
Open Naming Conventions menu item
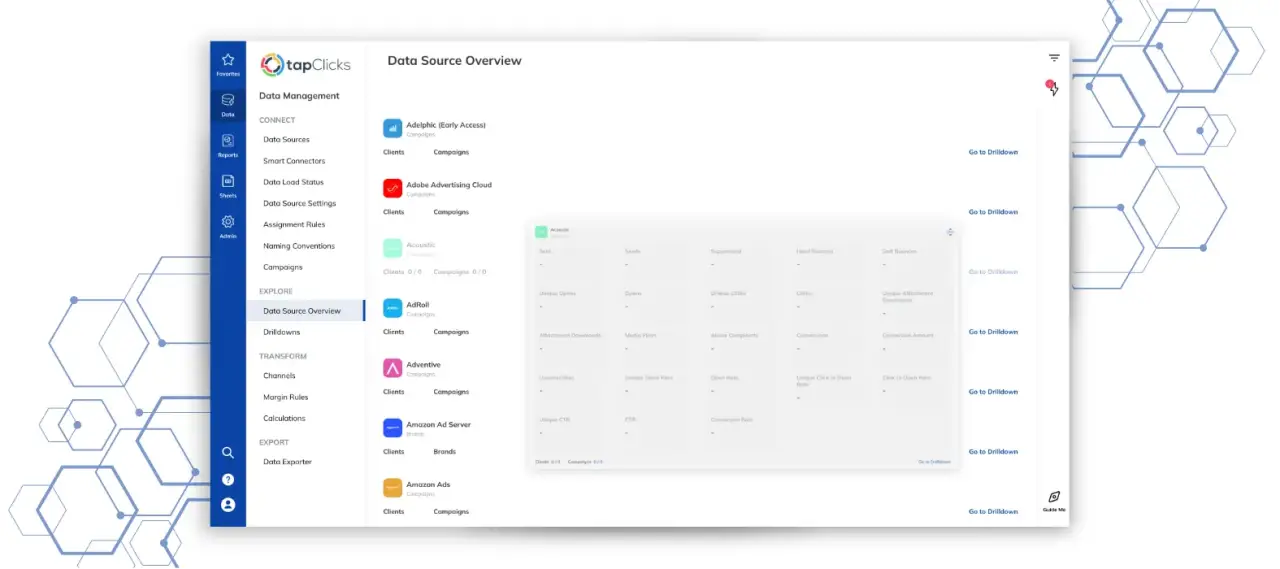tap(299, 246)
